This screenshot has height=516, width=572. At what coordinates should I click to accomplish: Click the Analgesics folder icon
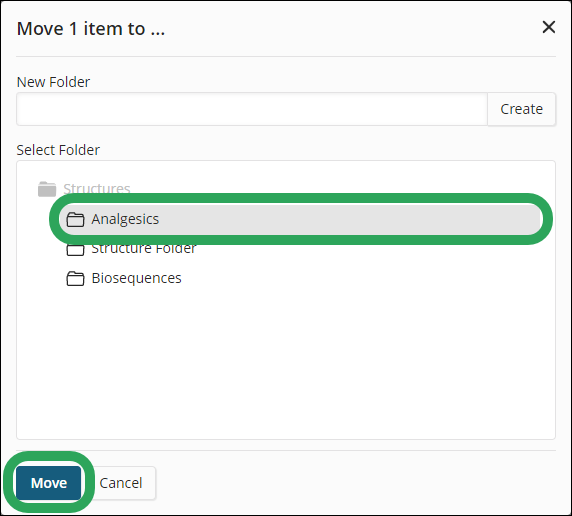pyautogui.click(x=76, y=219)
